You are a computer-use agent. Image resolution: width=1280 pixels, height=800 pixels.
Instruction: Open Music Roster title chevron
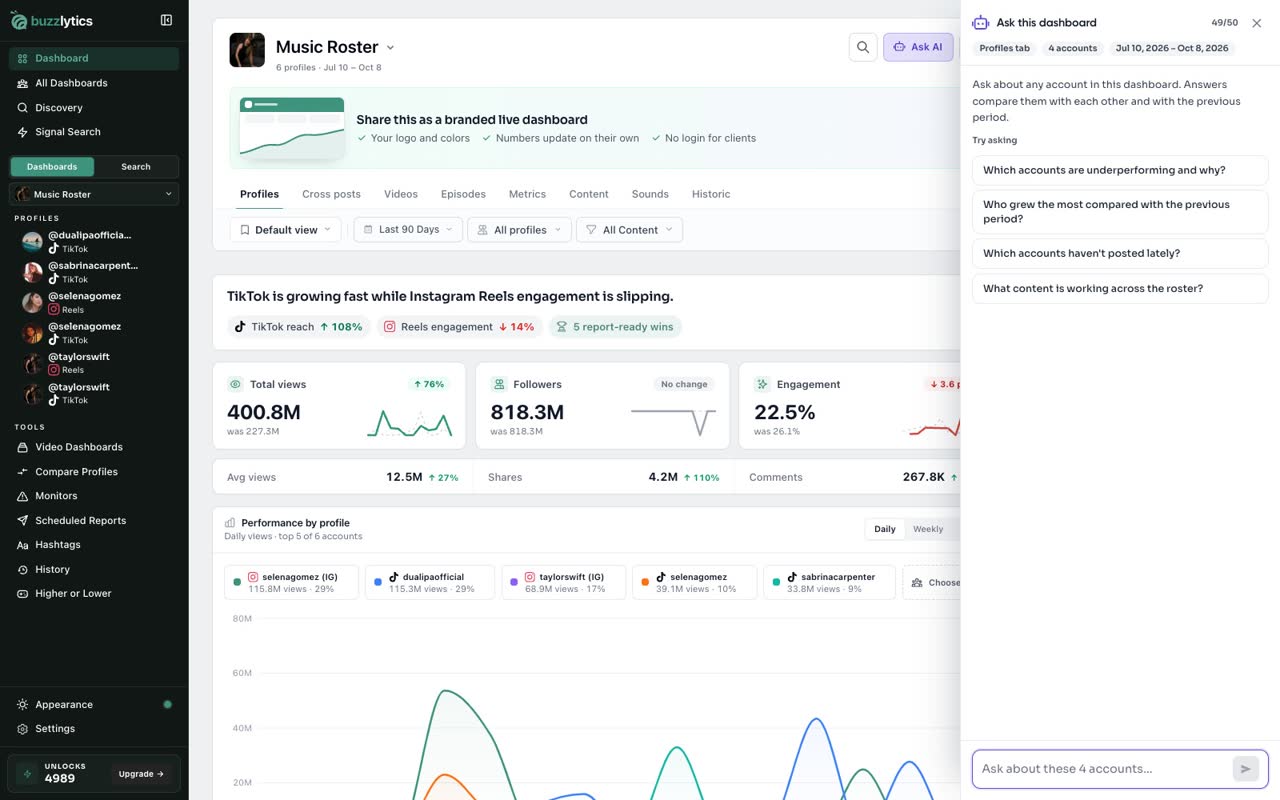tap(390, 48)
